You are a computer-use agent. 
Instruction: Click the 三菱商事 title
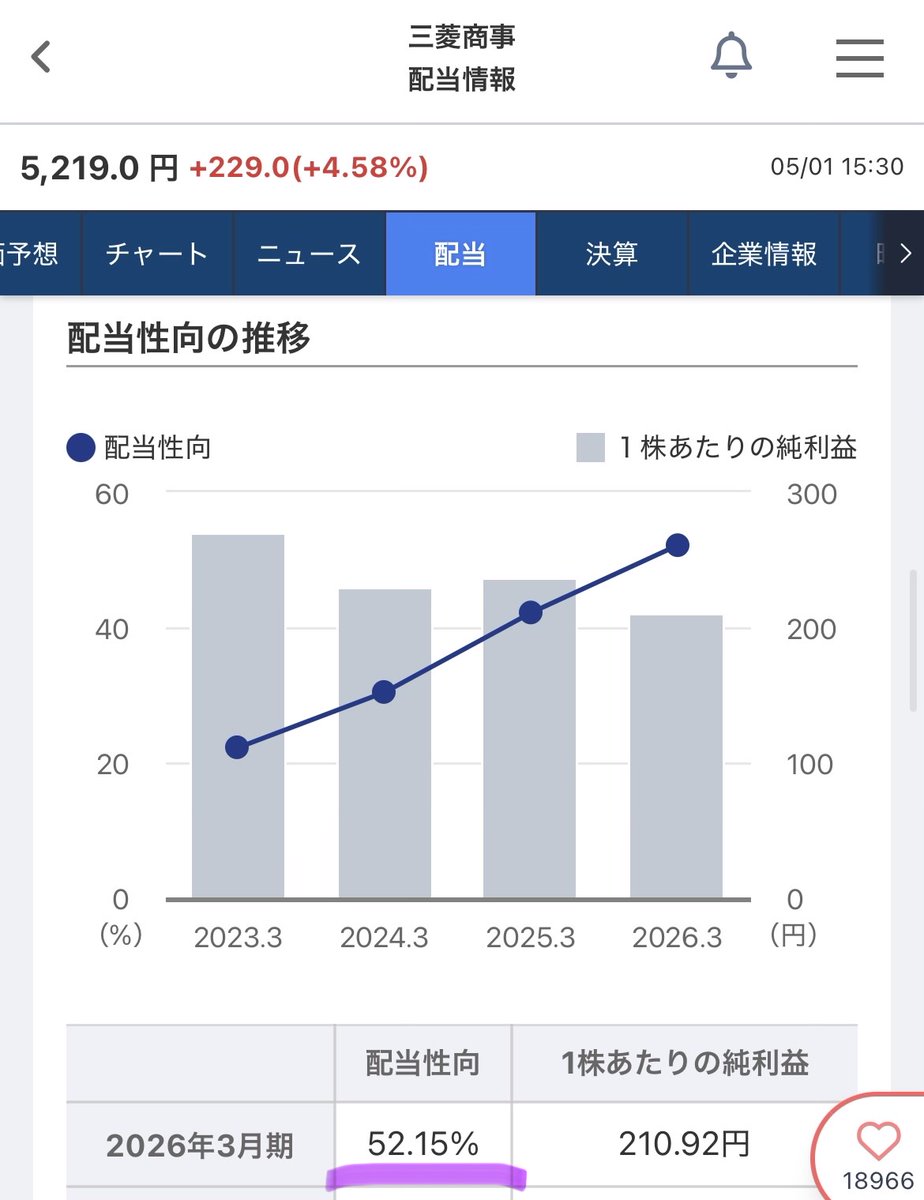pyautogui.click(x=462, y=38)
